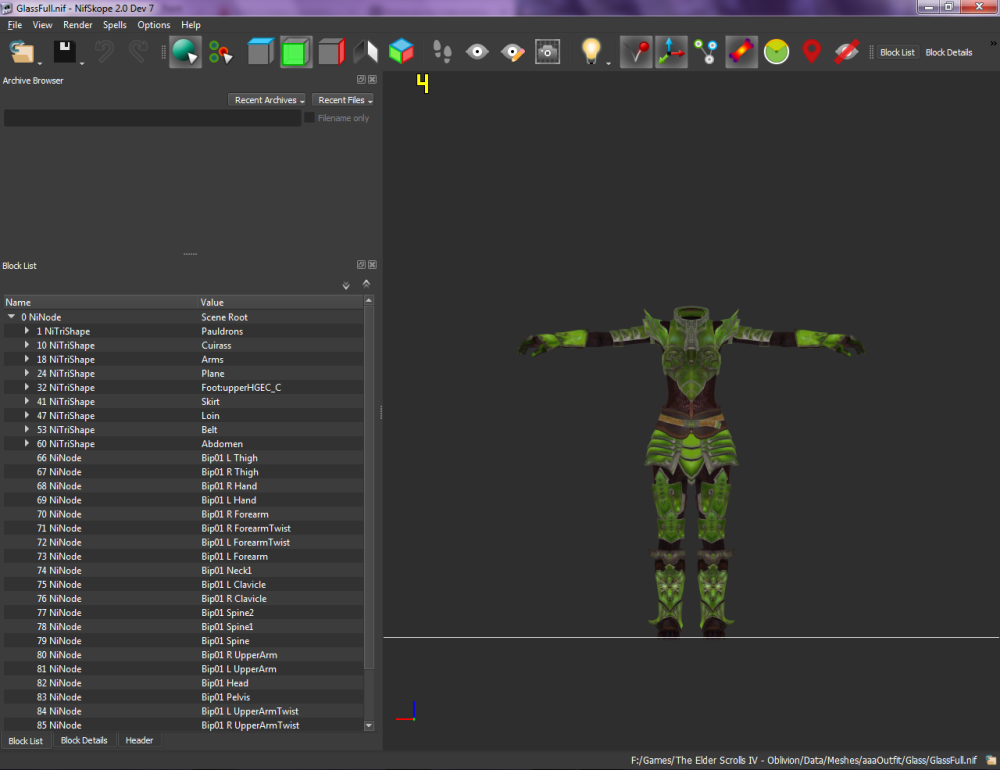Select the object selection sphere tool

(185, 52)
